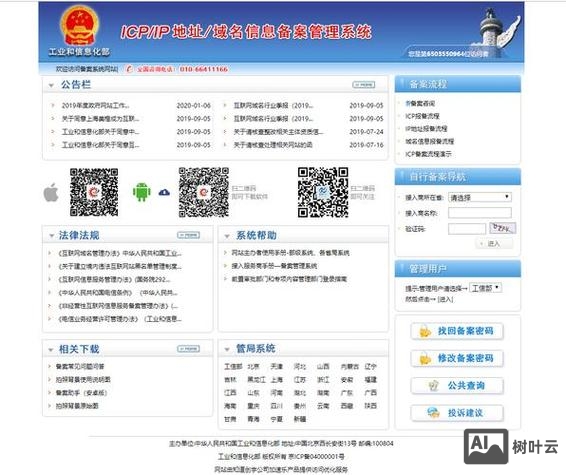Click the blue cloud download icon
566x475 pixels.
(164, 192)
